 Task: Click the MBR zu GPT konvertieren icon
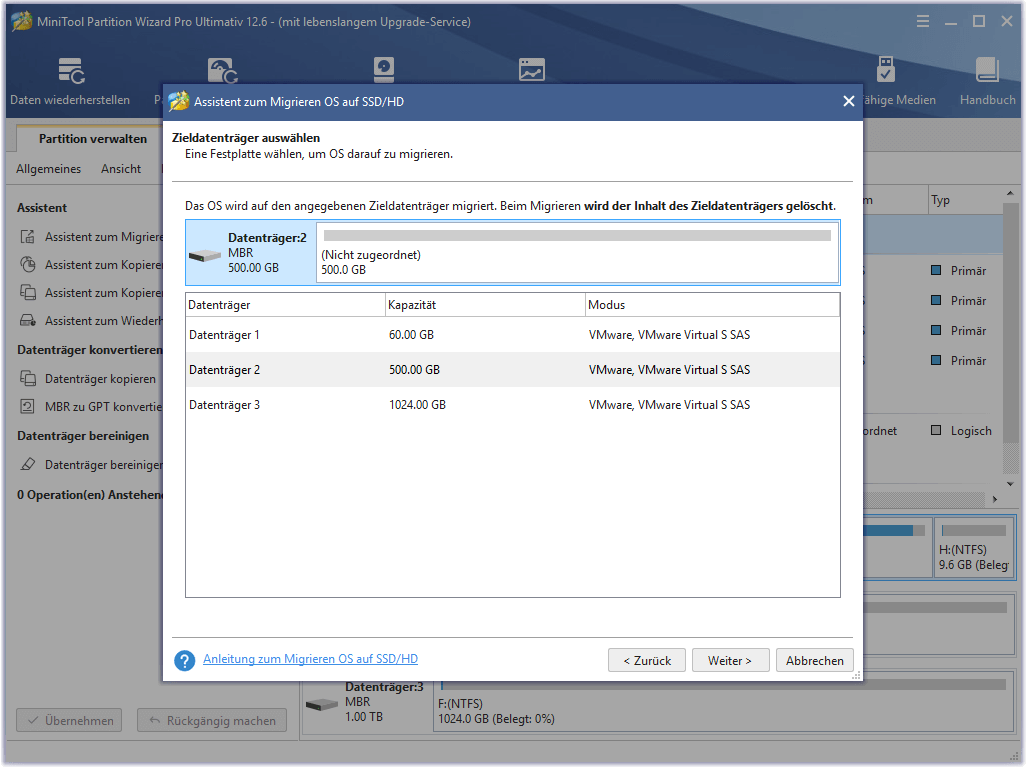point(27,407)
